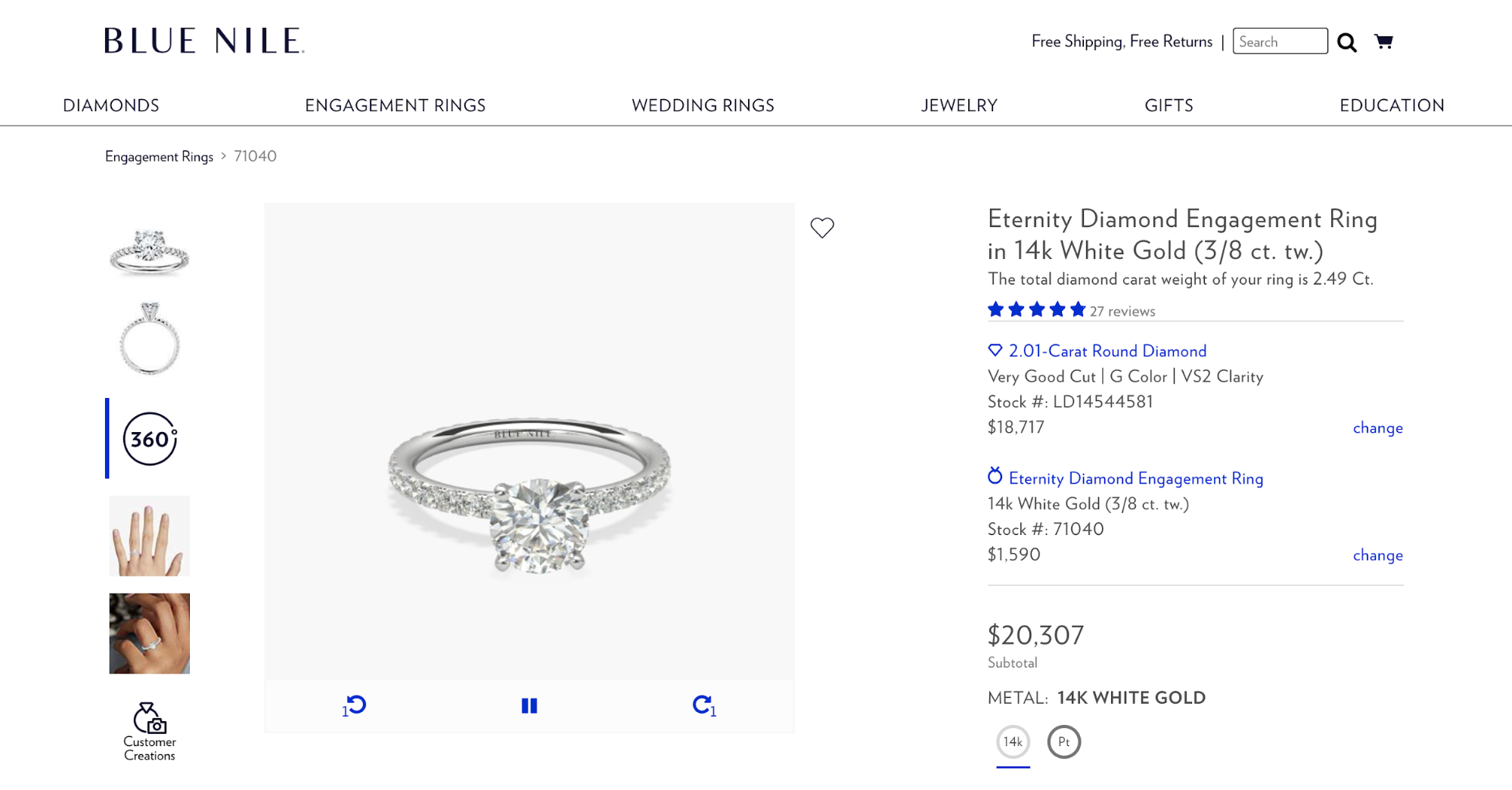This screenshot has height=790, width=1512.
Task: Select Pt platinum metal option
Action: pos(1064,742)
